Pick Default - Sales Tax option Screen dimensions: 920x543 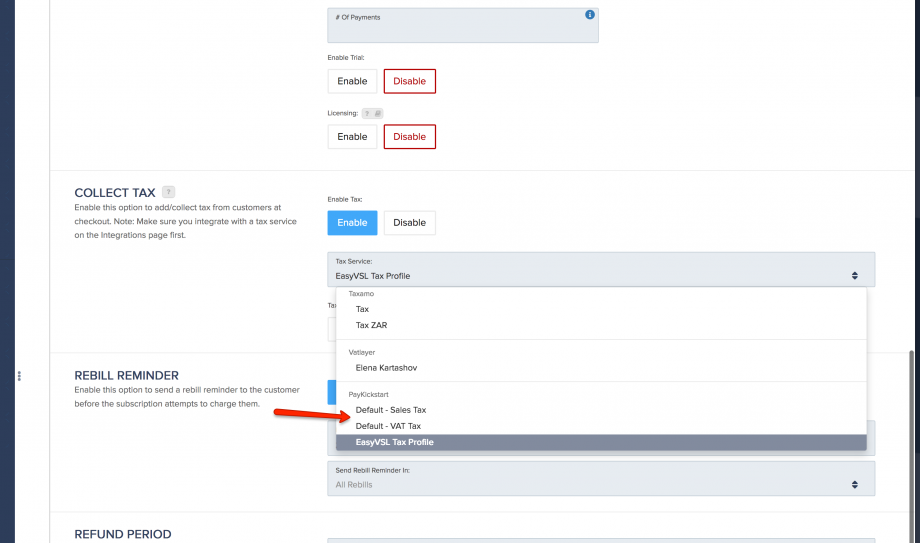391,410
